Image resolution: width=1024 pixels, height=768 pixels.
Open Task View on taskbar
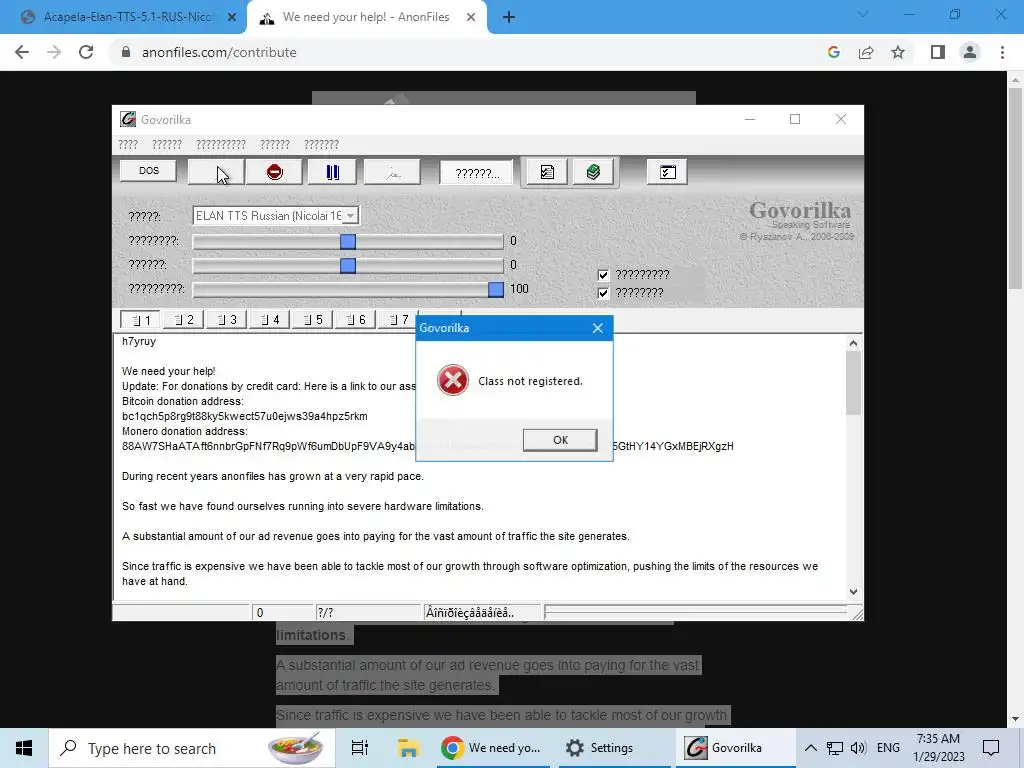pos(360,748)
